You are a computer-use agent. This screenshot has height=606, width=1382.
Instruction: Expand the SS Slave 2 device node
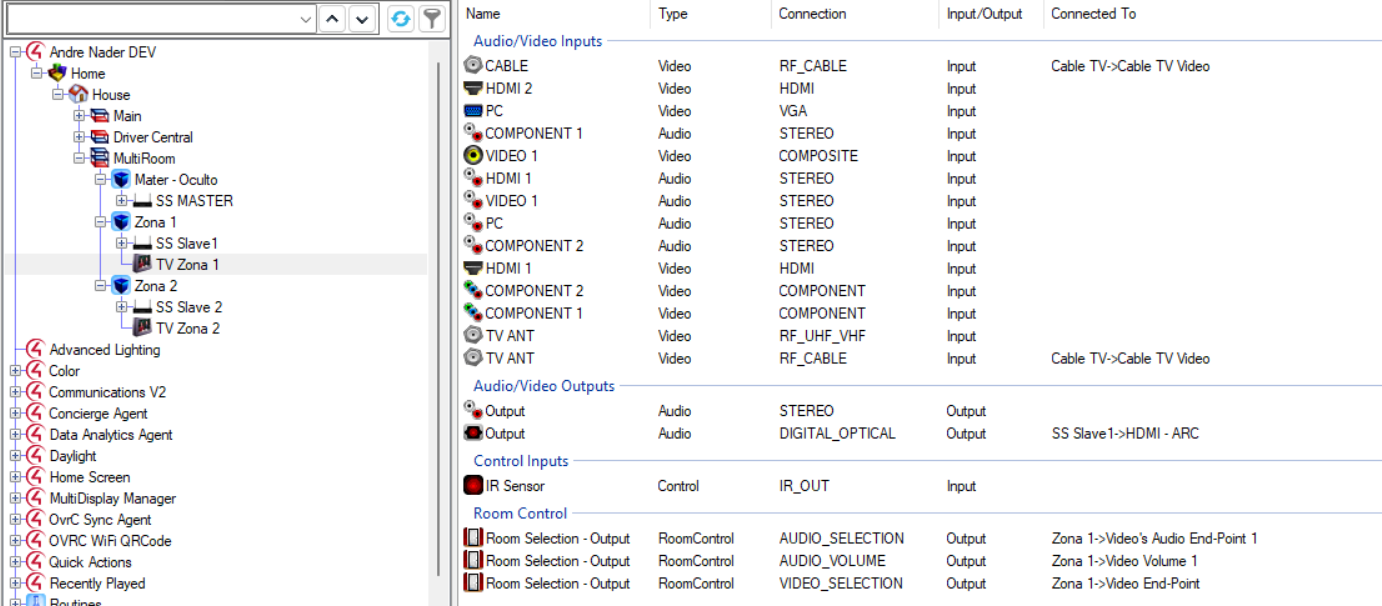pos(121,307)
